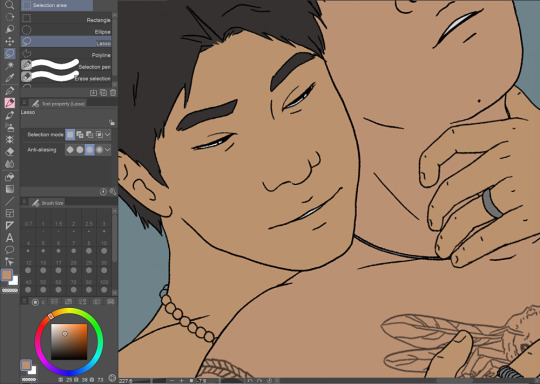Screen dimensions: 540x384
Task: Open the Tool property panel menu
Action: (x=24, y=103)
